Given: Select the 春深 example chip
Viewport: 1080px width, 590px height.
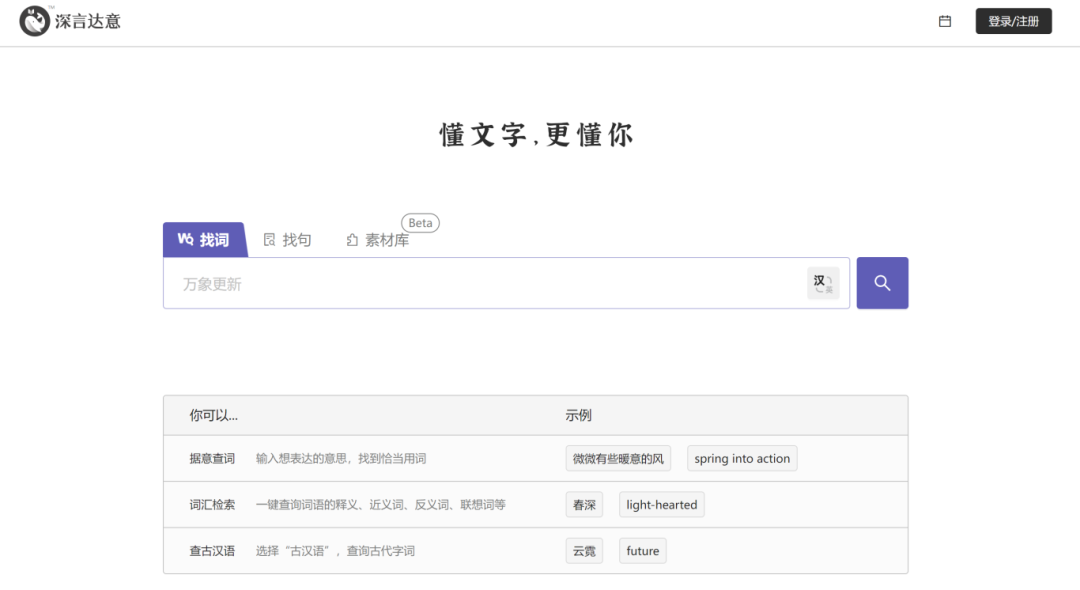Looking at the screenshot, I should (584, 505).
